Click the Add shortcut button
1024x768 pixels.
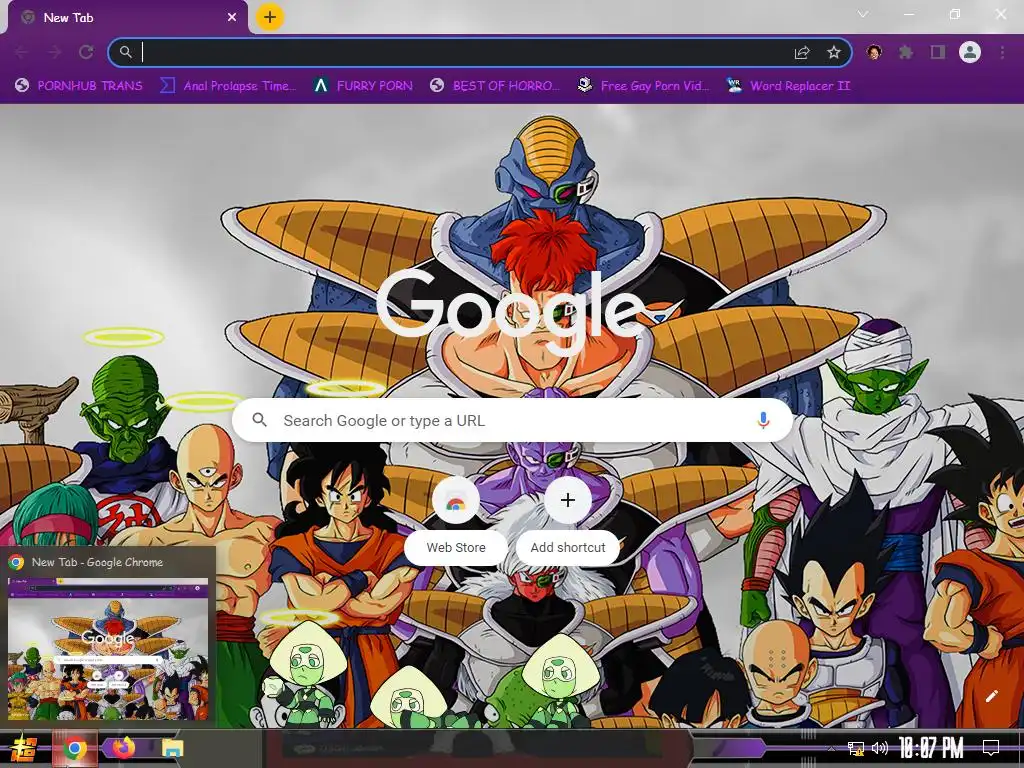pyautogui.click(x=568, y=519)
